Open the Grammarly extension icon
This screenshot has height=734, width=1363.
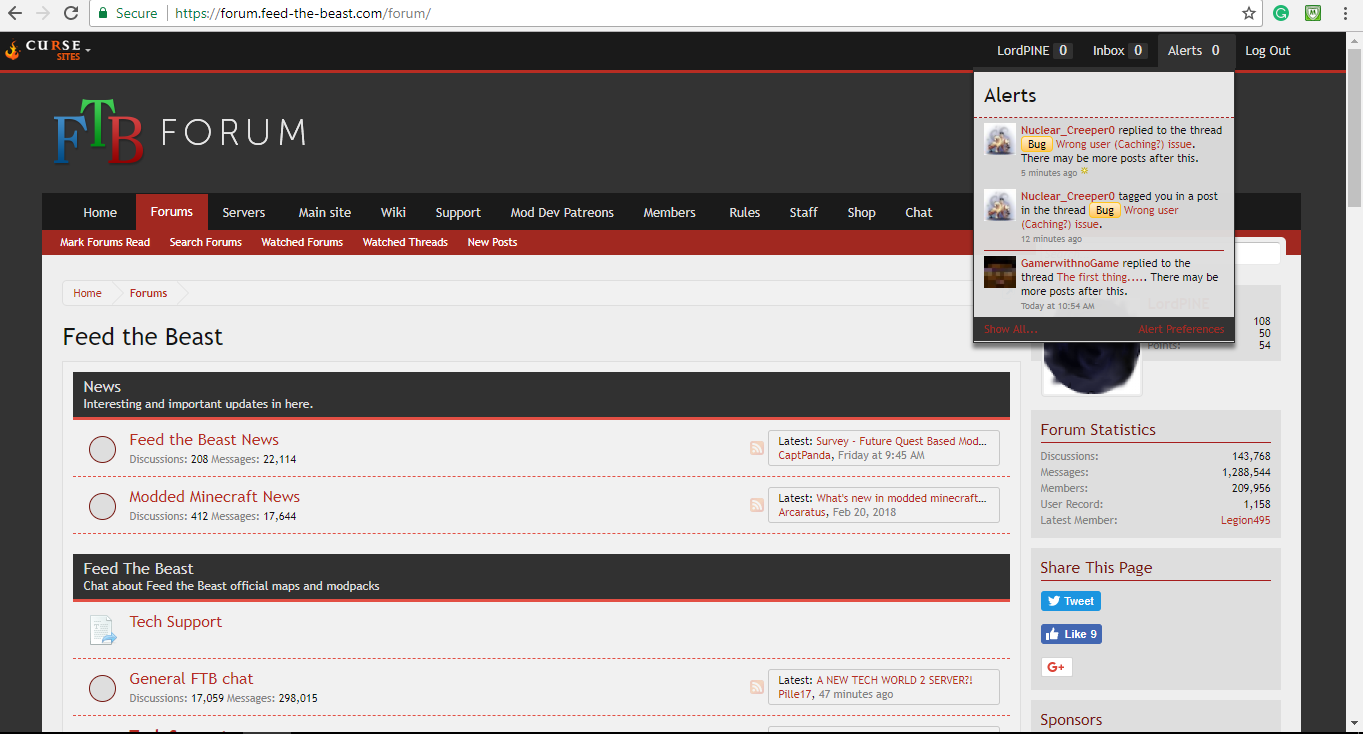click(x=1281, y=14)
